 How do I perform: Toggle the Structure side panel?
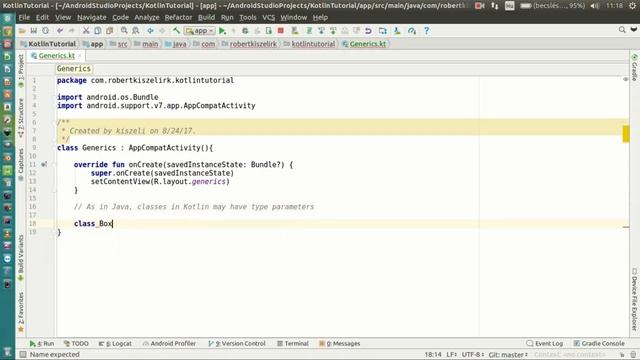21,118
